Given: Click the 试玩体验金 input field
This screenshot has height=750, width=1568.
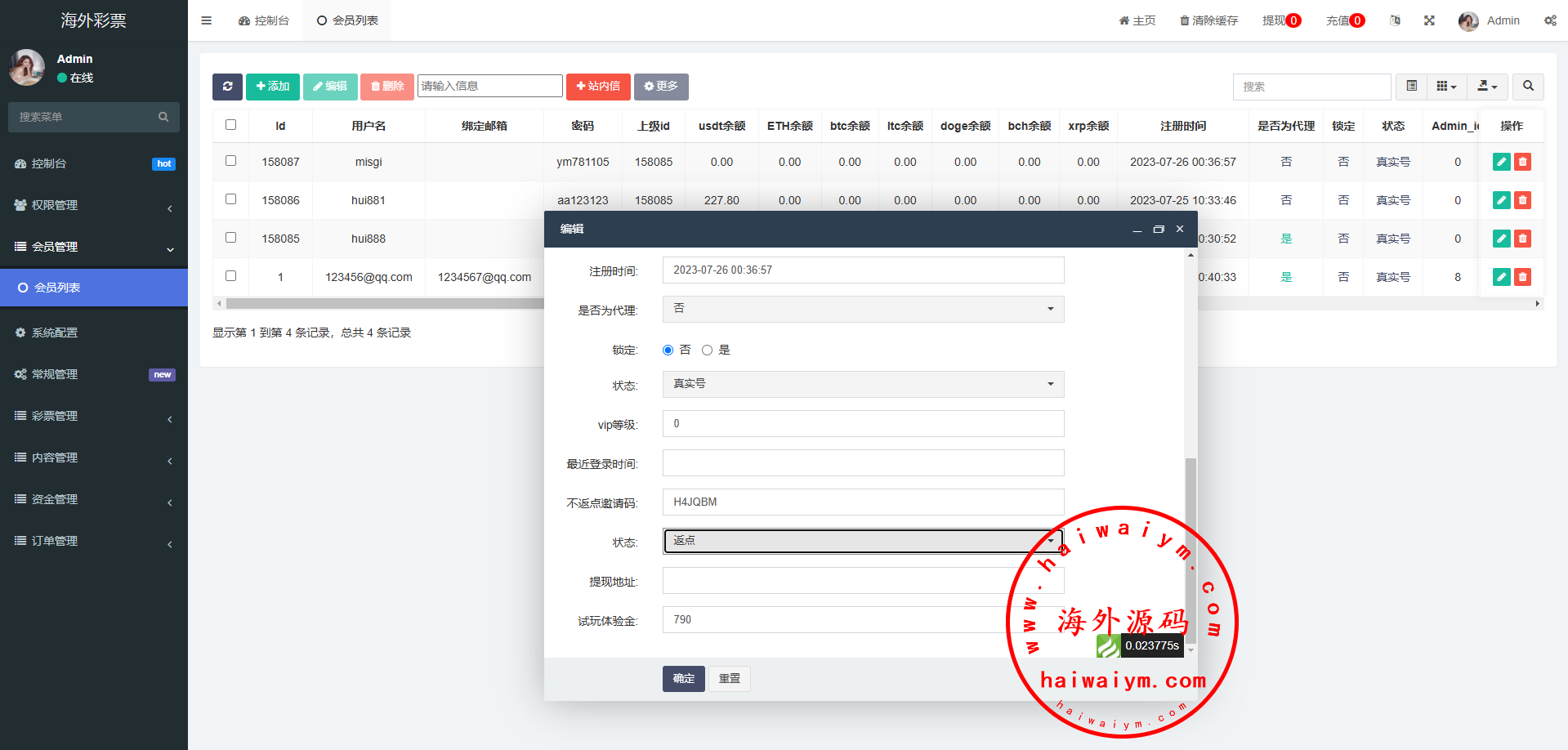Looking at the screenshot, I should point(833,620).
